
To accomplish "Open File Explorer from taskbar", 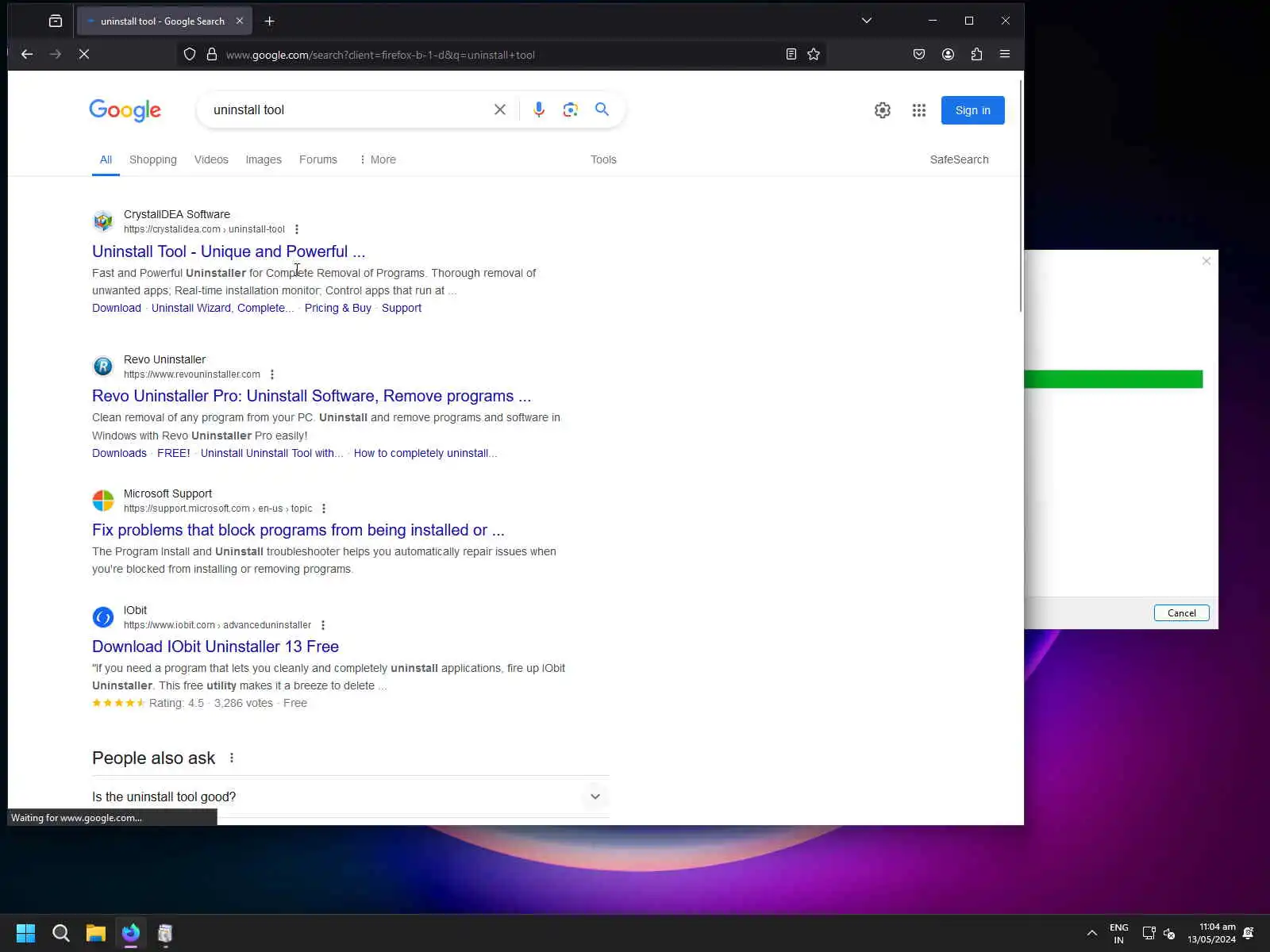I will pyautogui.click(x=96, y=933).
